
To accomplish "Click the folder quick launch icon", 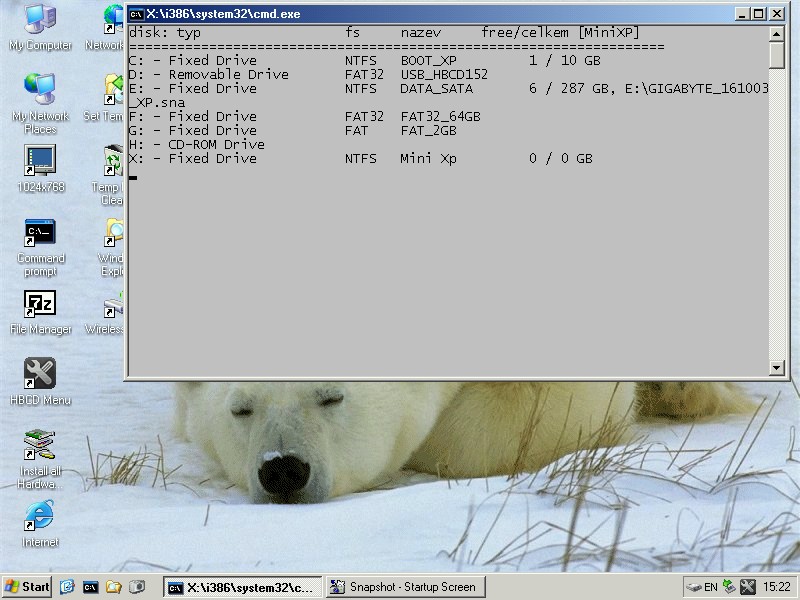I will click(x=114, y=587).
